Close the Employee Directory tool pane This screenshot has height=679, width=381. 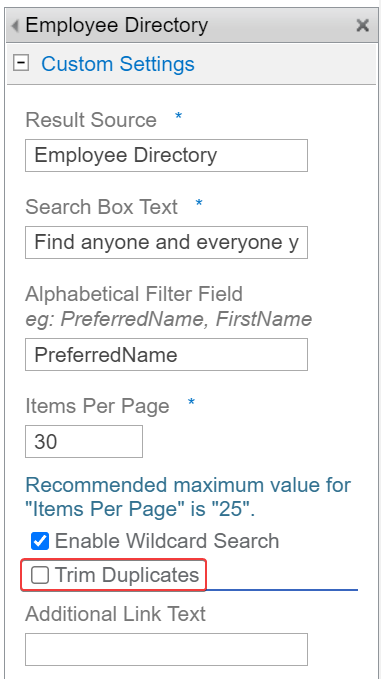click(362, 26)
